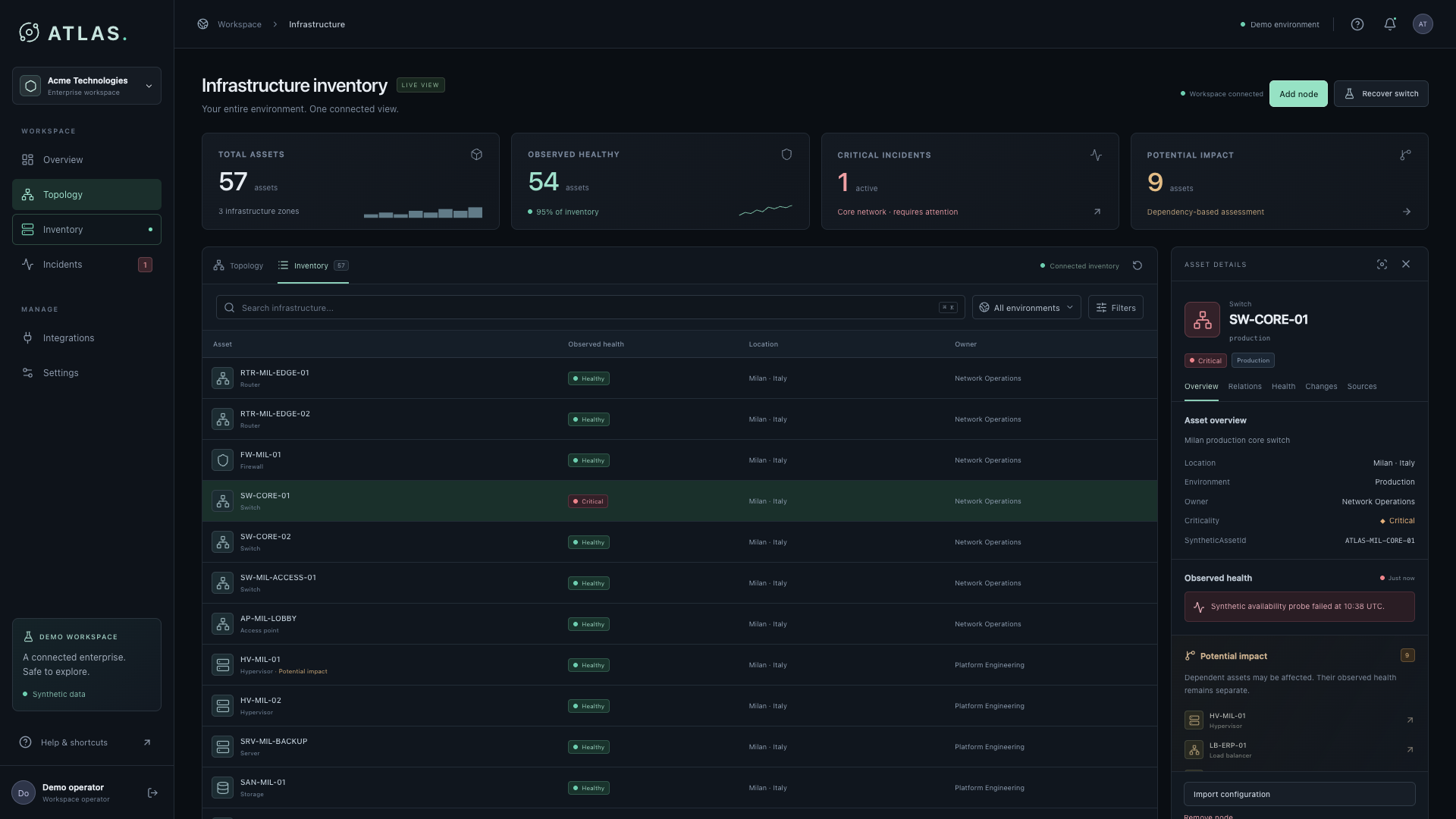Open LB-ERP-01 link arrow in Potential impact

1410,750
